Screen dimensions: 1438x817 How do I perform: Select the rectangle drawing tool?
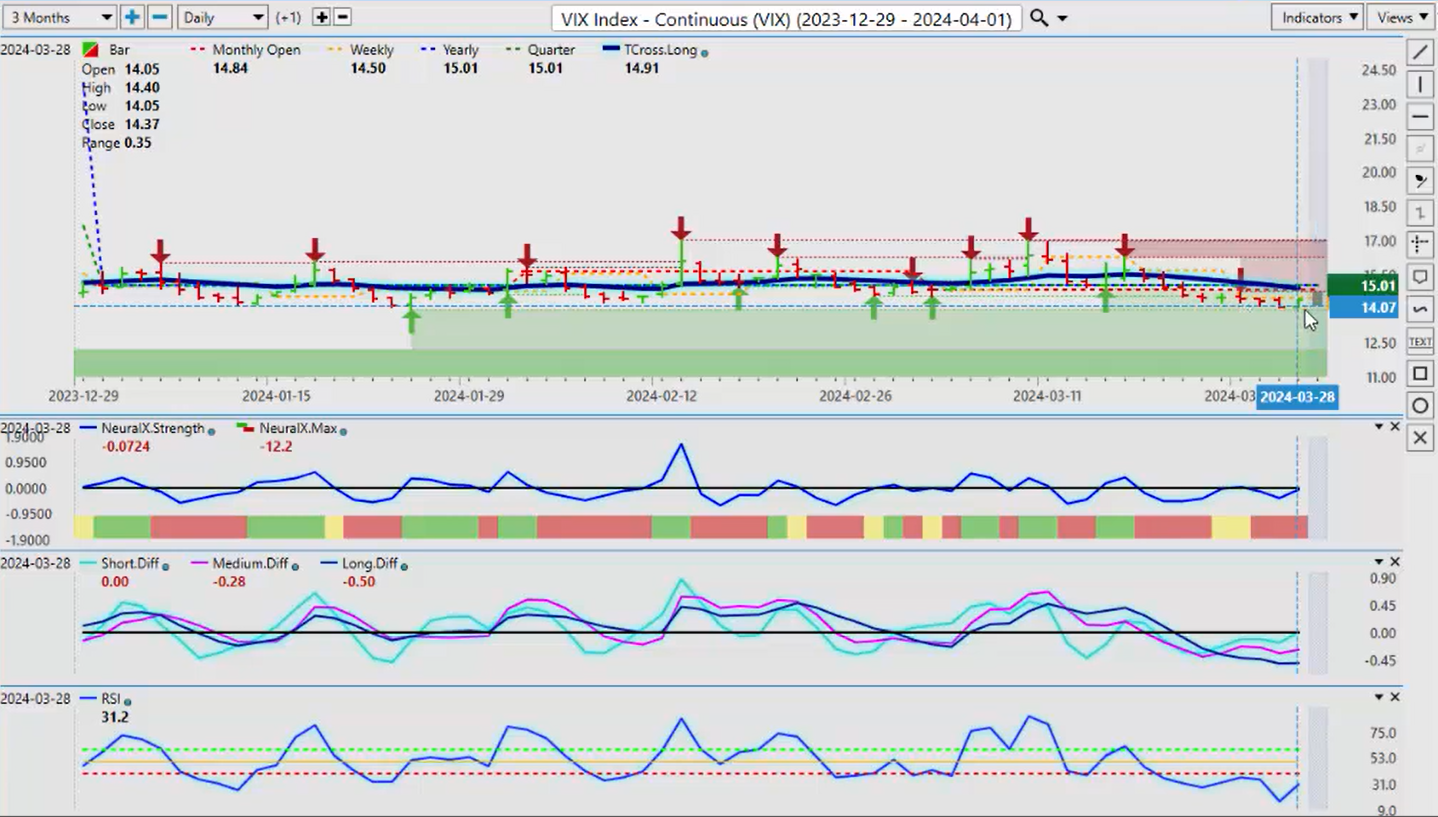[x=1420, y=374]
